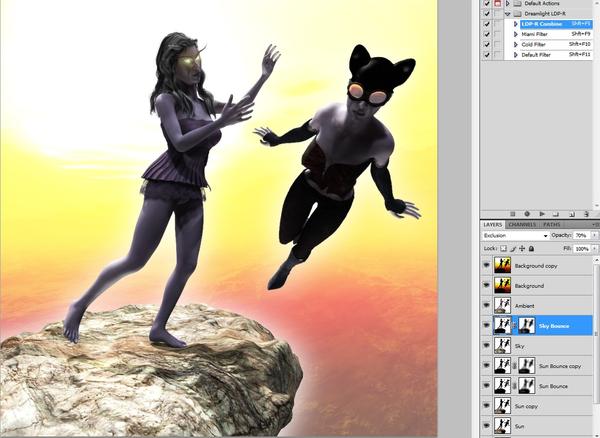Click the Background layer thumbnail
Viewport: 600px width, 438px height.
click(502, 285)
